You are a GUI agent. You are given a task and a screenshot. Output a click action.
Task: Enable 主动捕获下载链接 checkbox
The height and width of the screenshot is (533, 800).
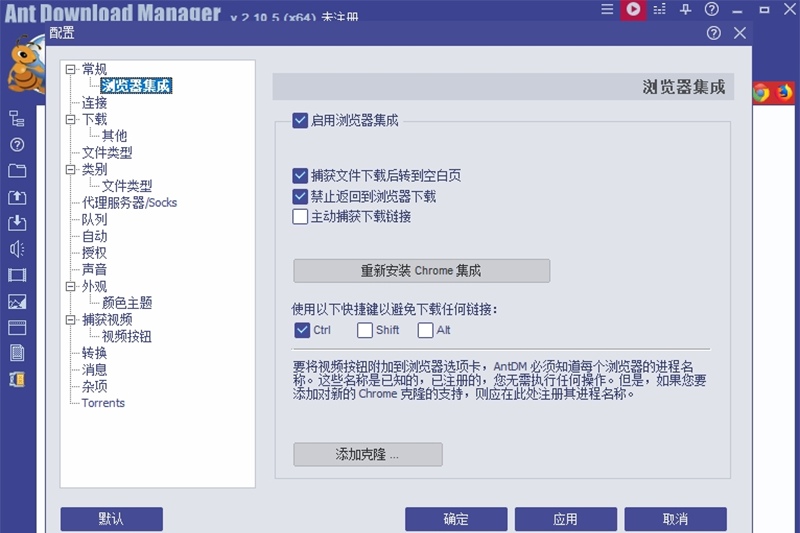coord(300,217)
